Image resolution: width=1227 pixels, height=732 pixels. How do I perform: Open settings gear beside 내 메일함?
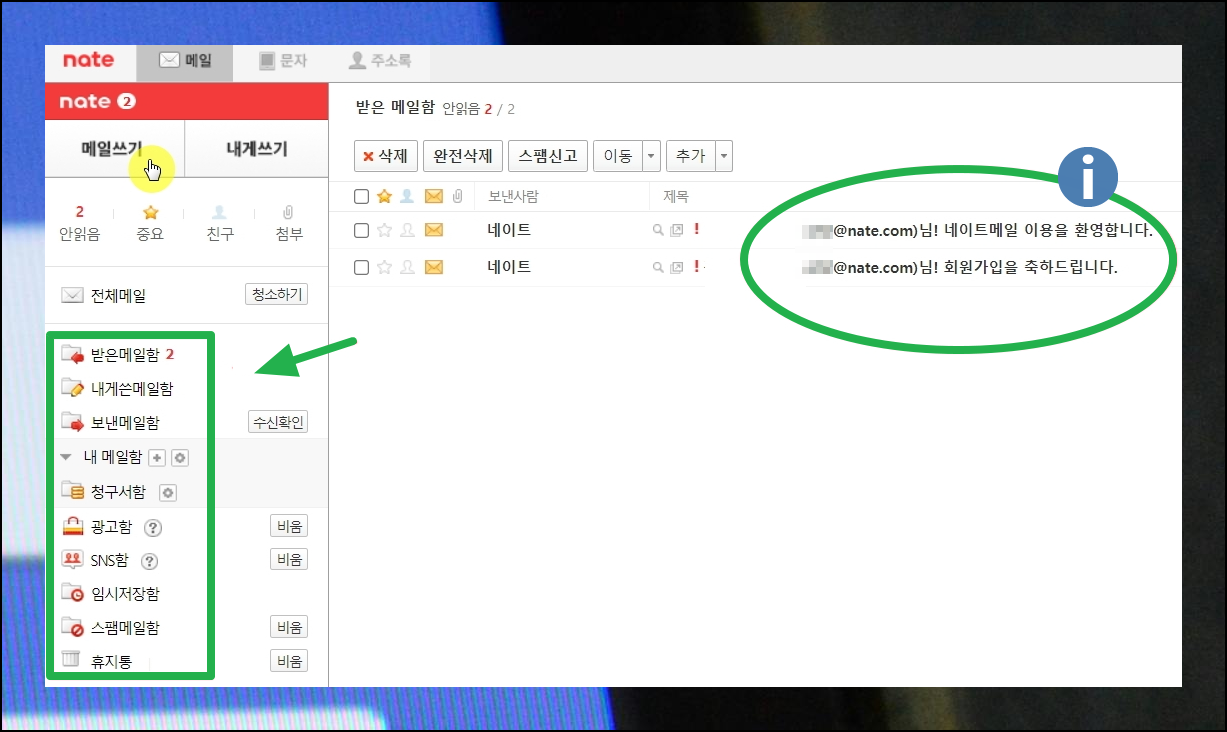(180, 458)
